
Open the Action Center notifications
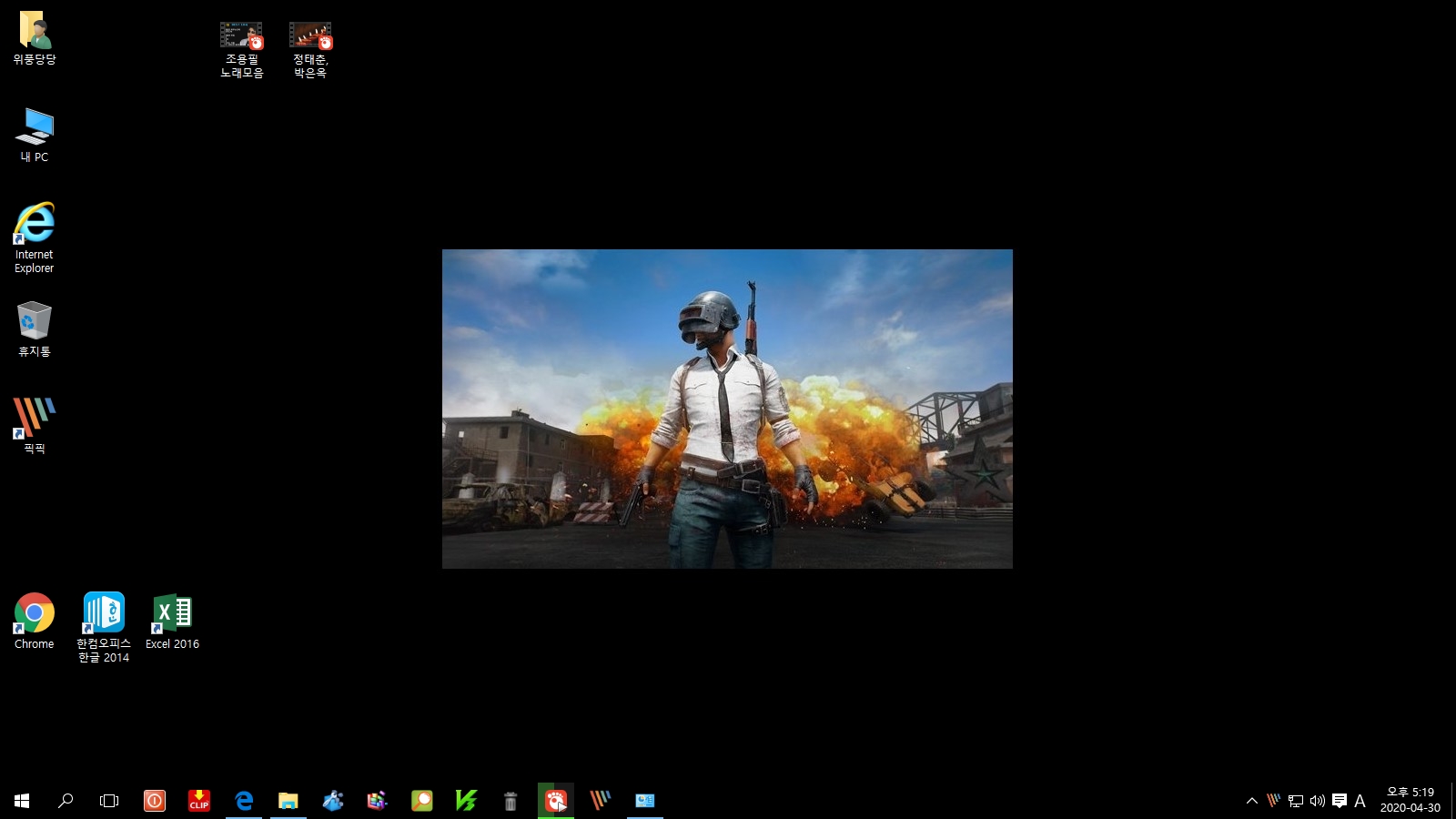1340,801
